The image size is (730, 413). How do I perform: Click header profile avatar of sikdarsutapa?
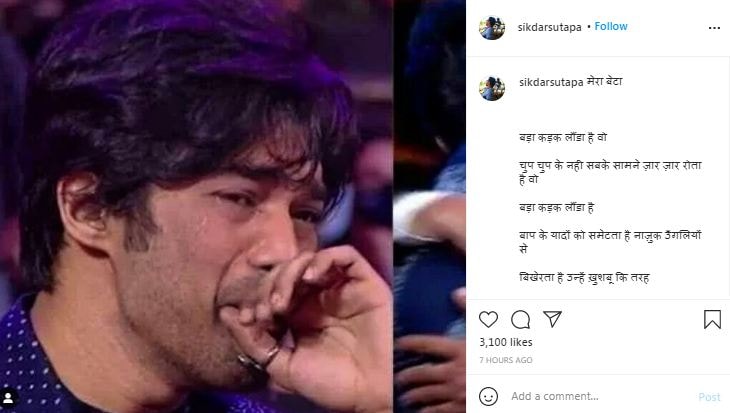(x=492, y=27)
